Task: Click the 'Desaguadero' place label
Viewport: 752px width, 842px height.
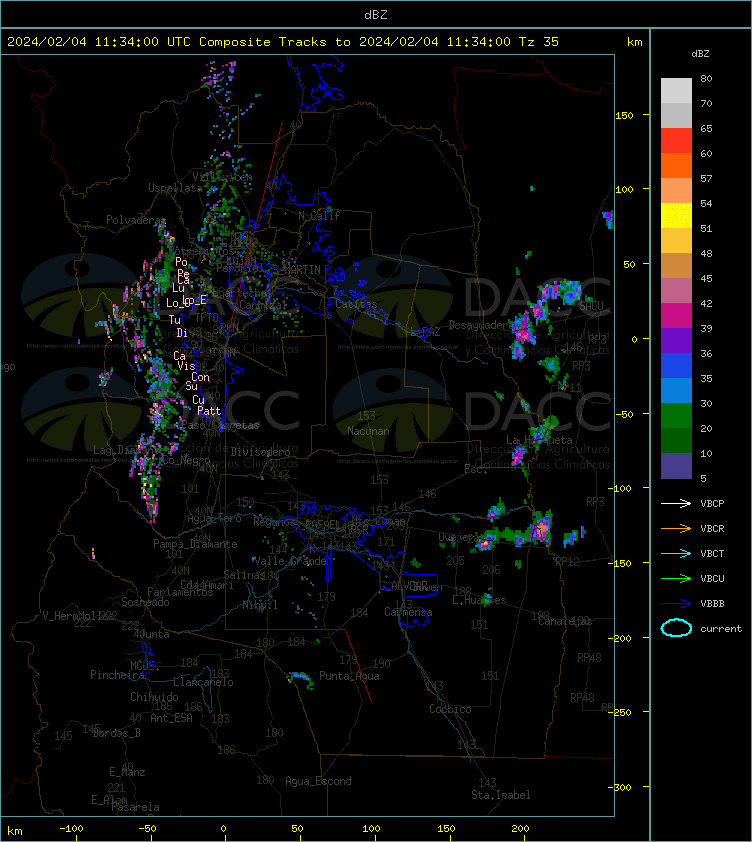Action: click(482, 325)
